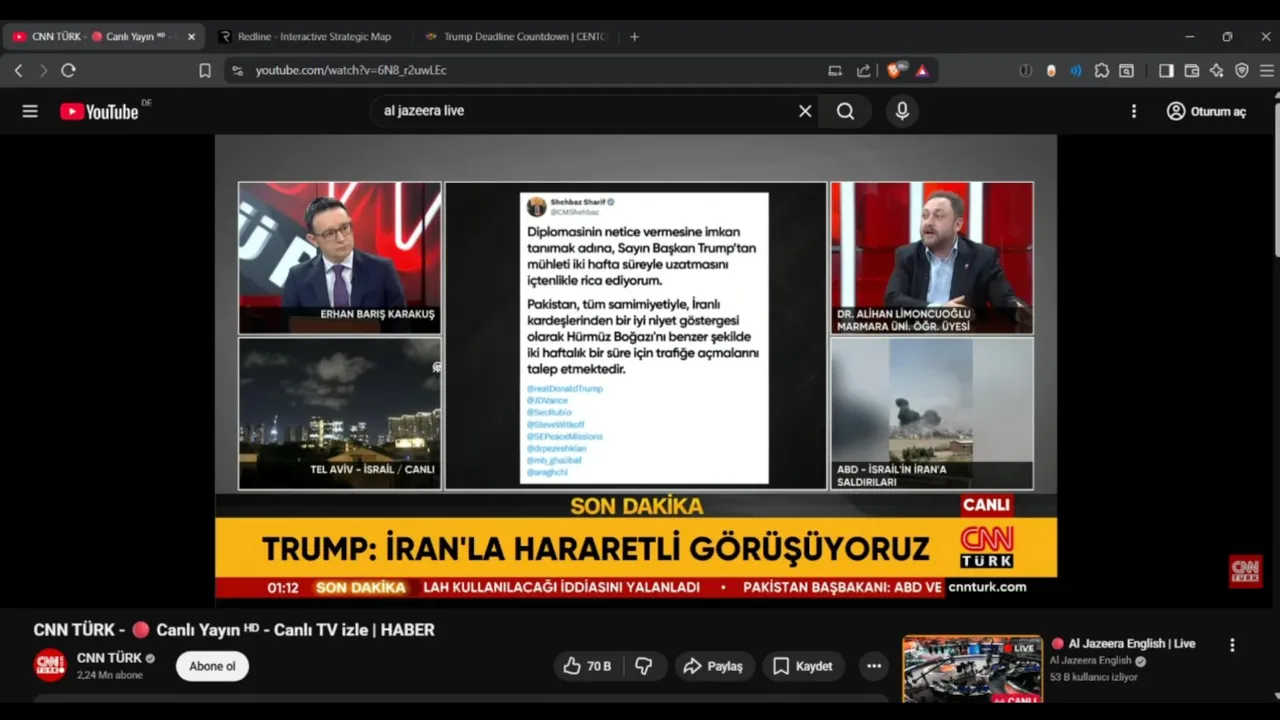1280x720 pixels.
Task: Click the blue sound-wave extension icon
Action: [1076, 71]
